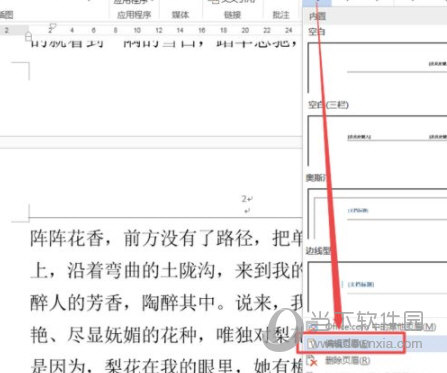The image size is (447, 373).
Task: Click the line starting with 醉人的芳香
Action: pyautogui.click(x=166, y=303)
